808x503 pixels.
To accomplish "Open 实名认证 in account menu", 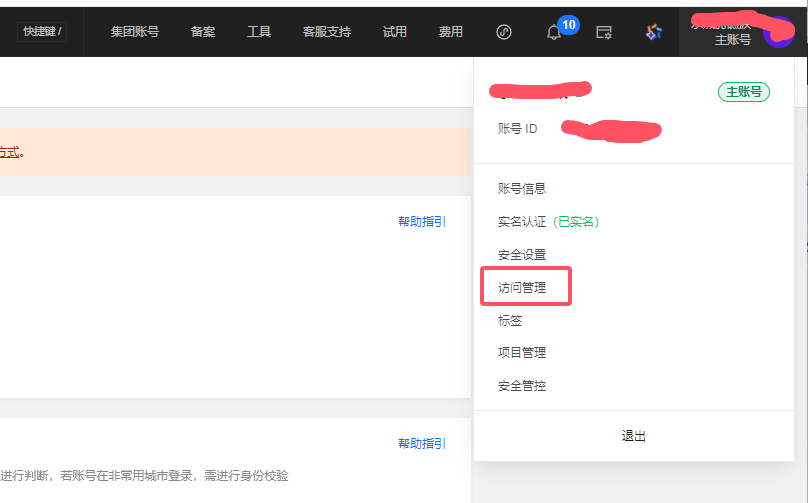I will point(522,221).
